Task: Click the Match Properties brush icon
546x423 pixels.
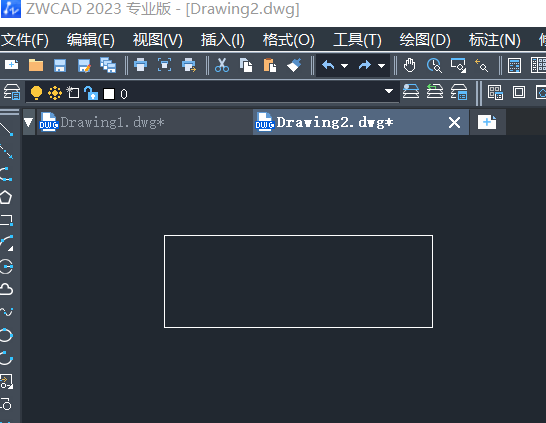Action: tap(294, 65)
